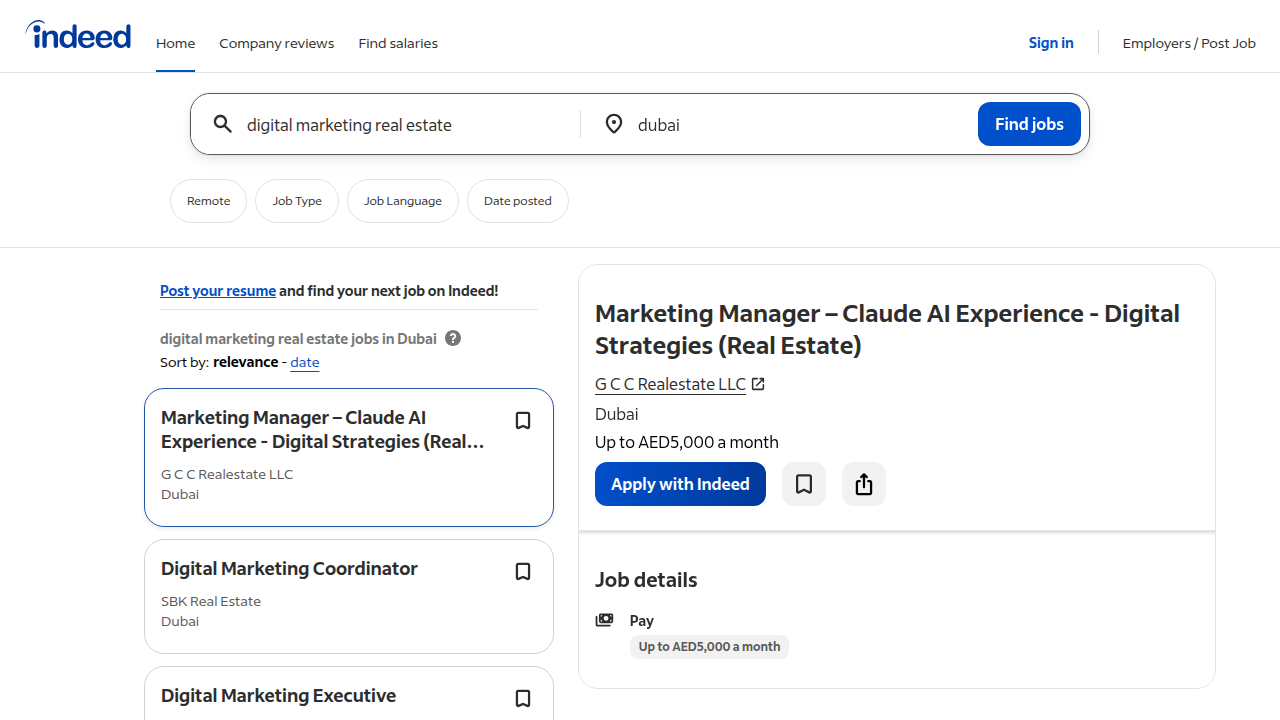
Task: Open Company reviews
Action: click(277, 43)
